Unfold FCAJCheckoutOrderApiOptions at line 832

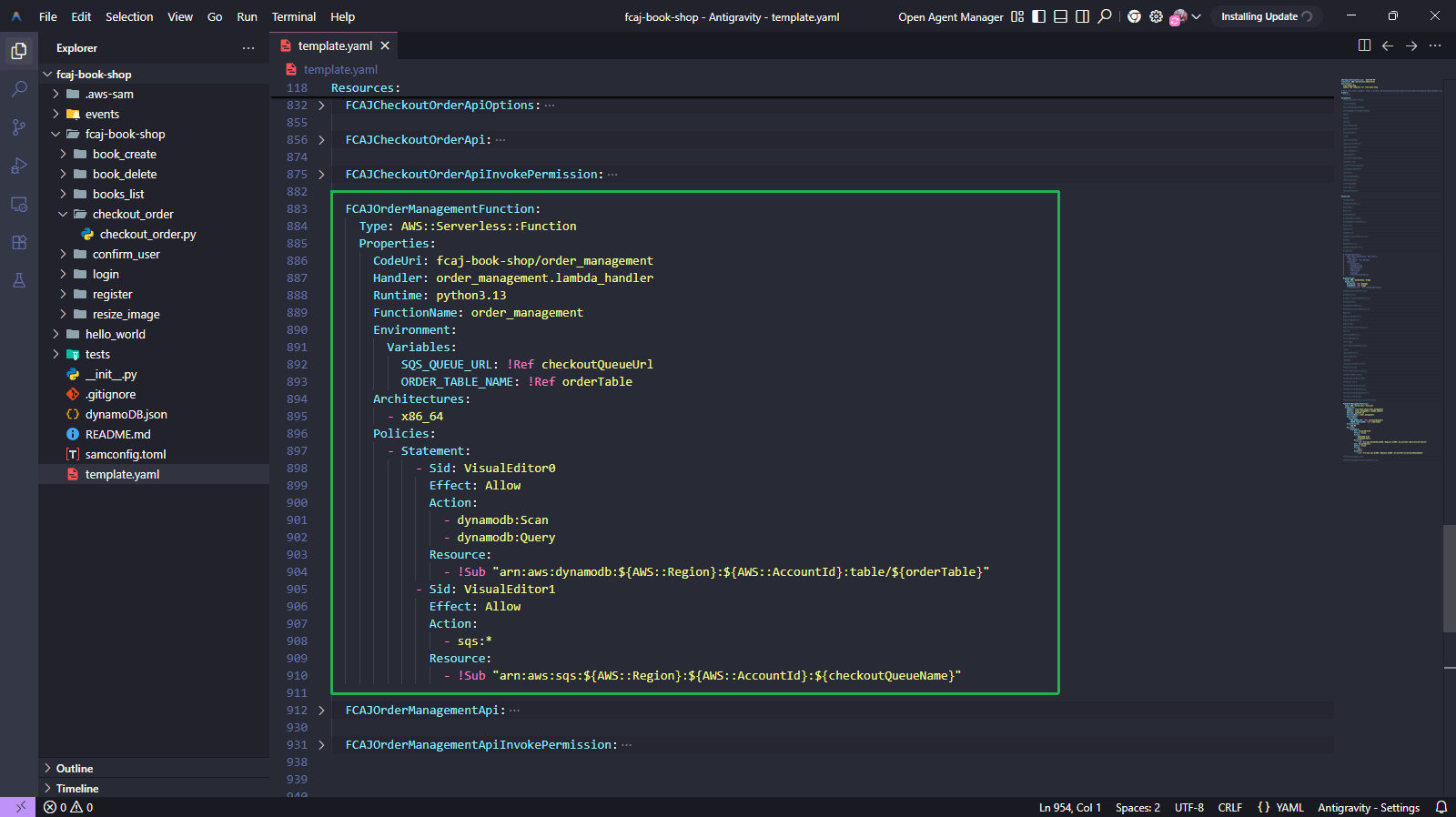(321, 106)
